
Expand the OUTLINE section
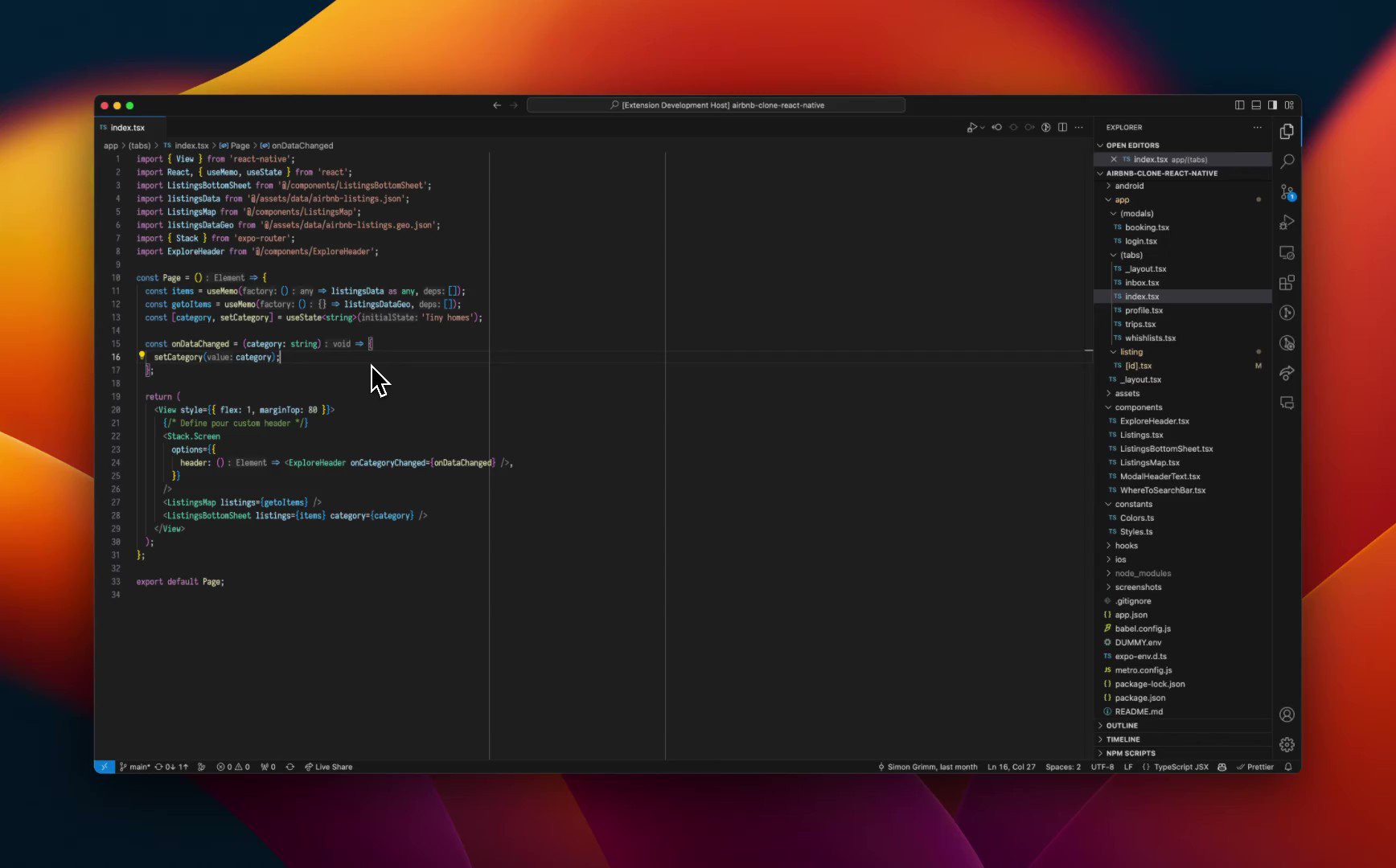[x=1182, y=726]
